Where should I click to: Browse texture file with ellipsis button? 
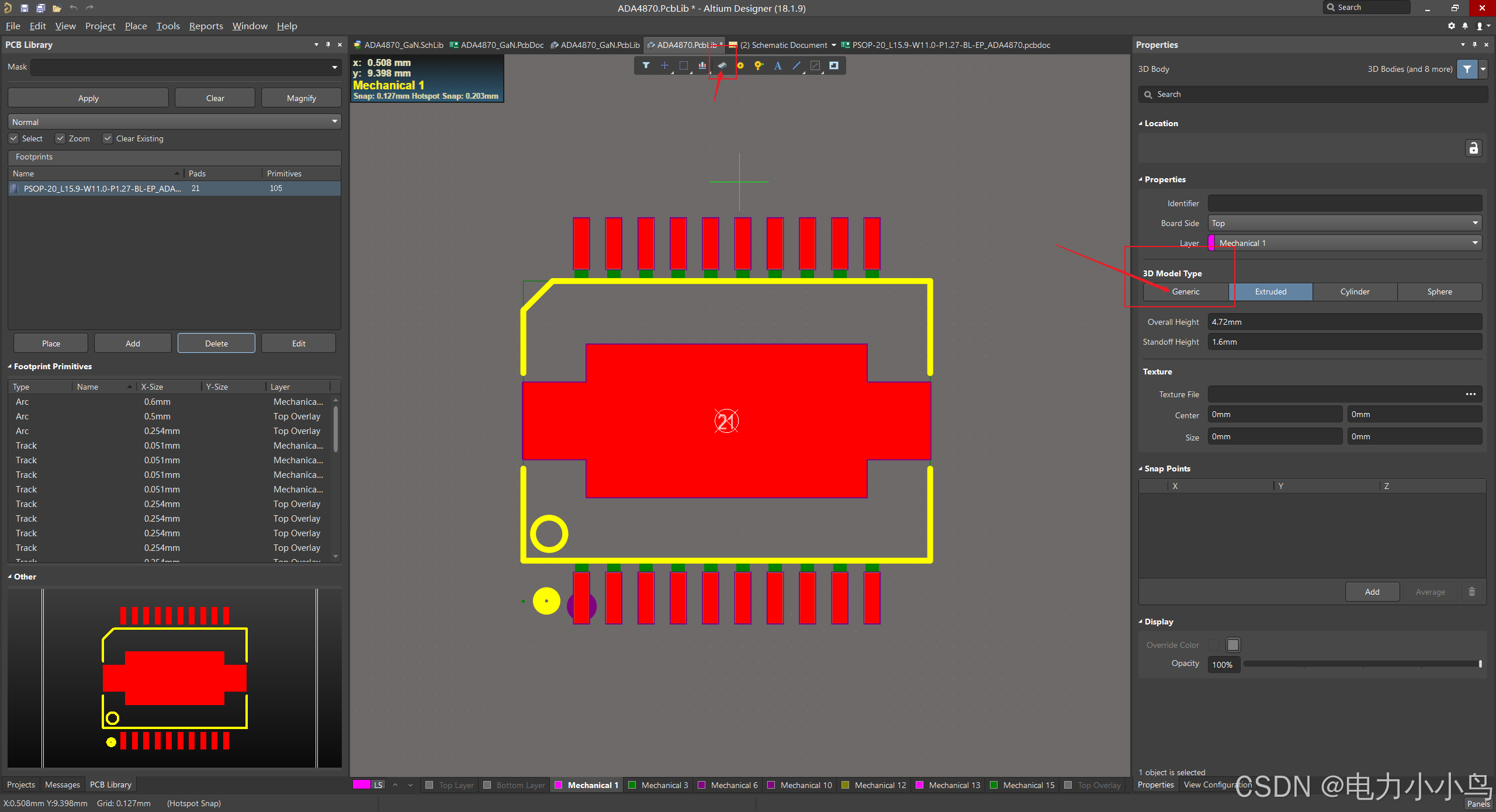coord(1471,394)
